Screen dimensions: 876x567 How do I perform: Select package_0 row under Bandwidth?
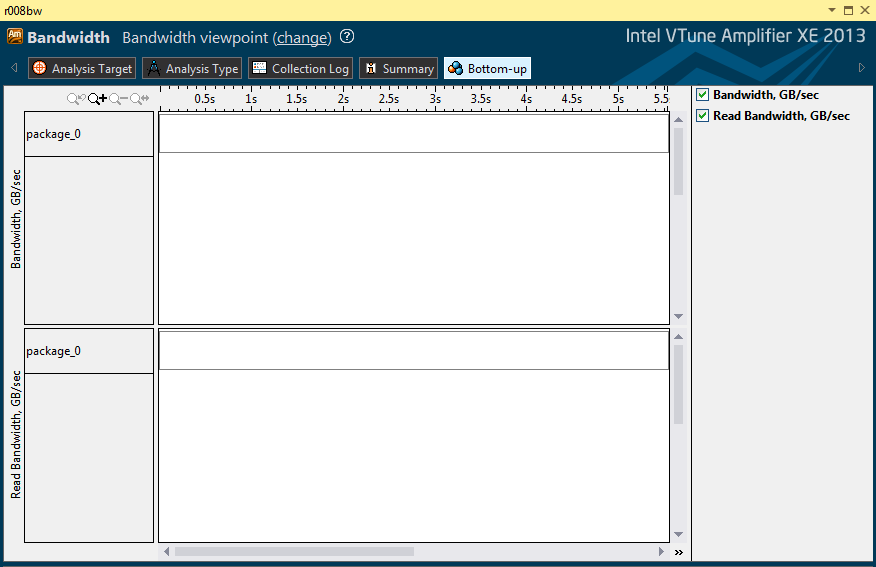coord(89,134)
